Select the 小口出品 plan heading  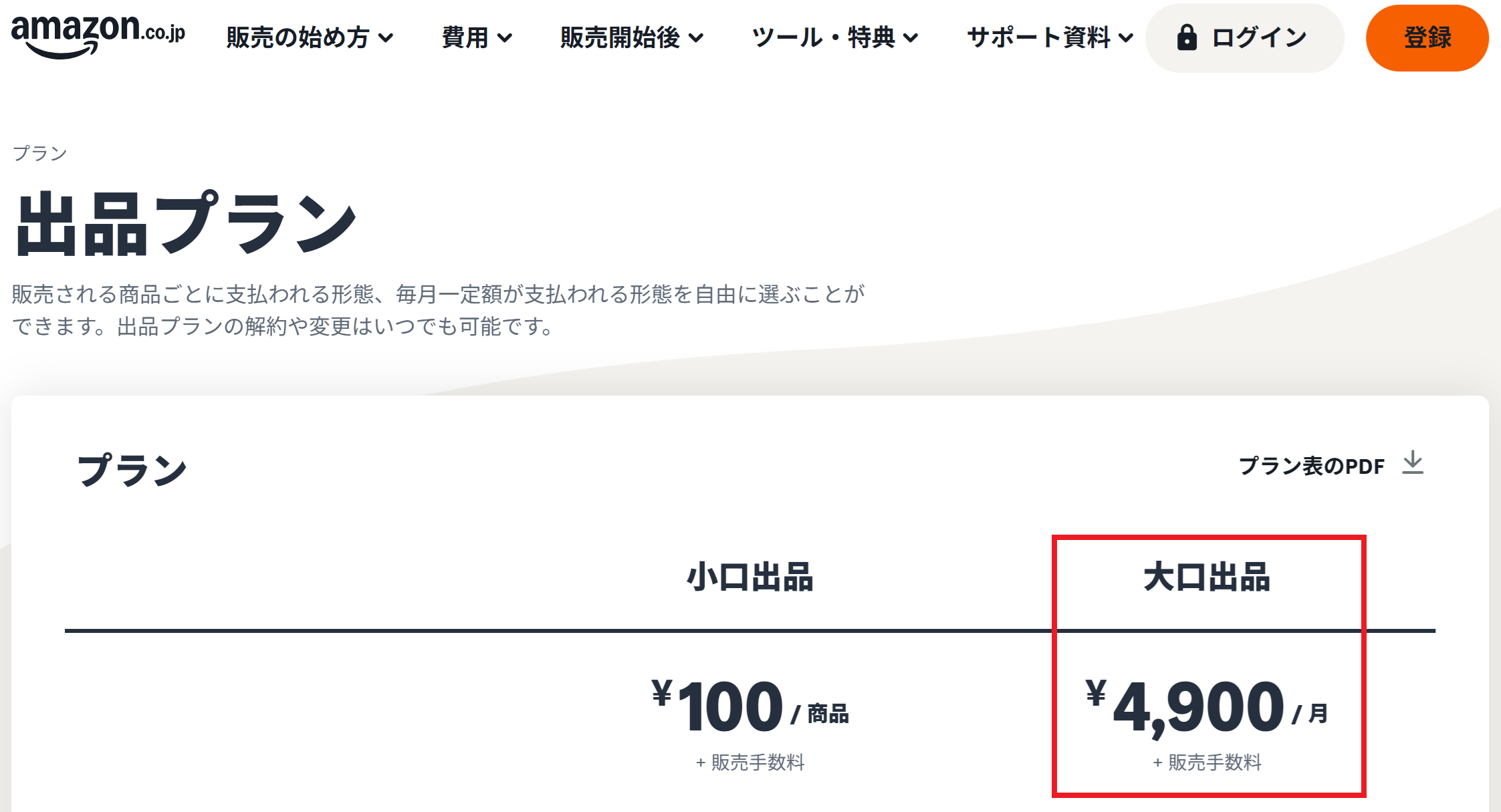(750, 577)
